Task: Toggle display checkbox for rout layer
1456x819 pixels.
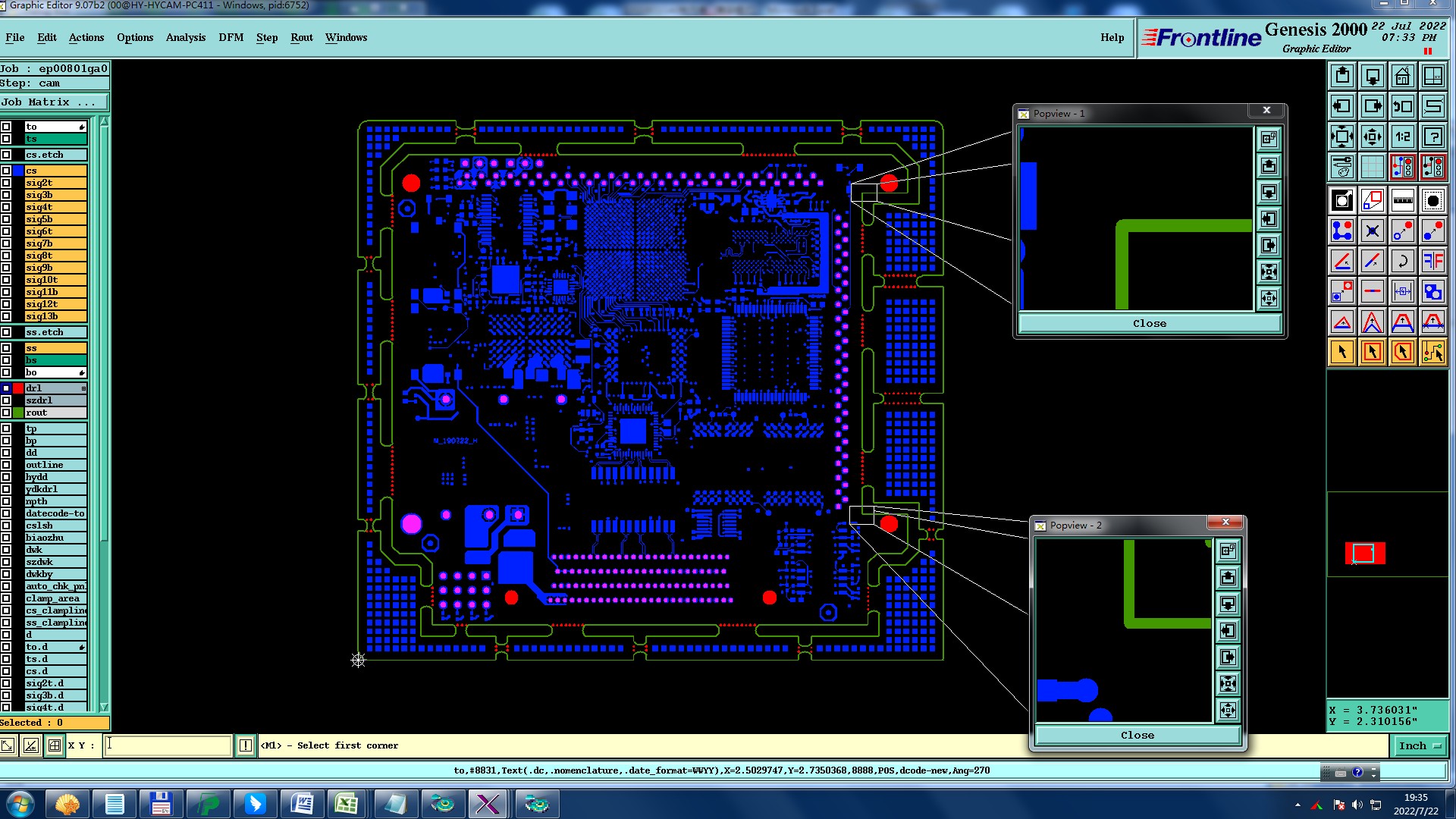Action: click(6, 413)
